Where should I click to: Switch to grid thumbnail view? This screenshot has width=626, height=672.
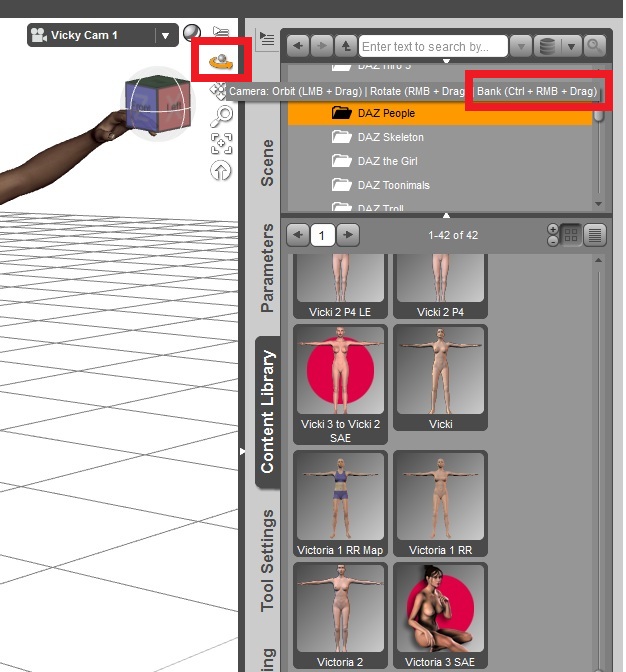(x=571, y=235)
